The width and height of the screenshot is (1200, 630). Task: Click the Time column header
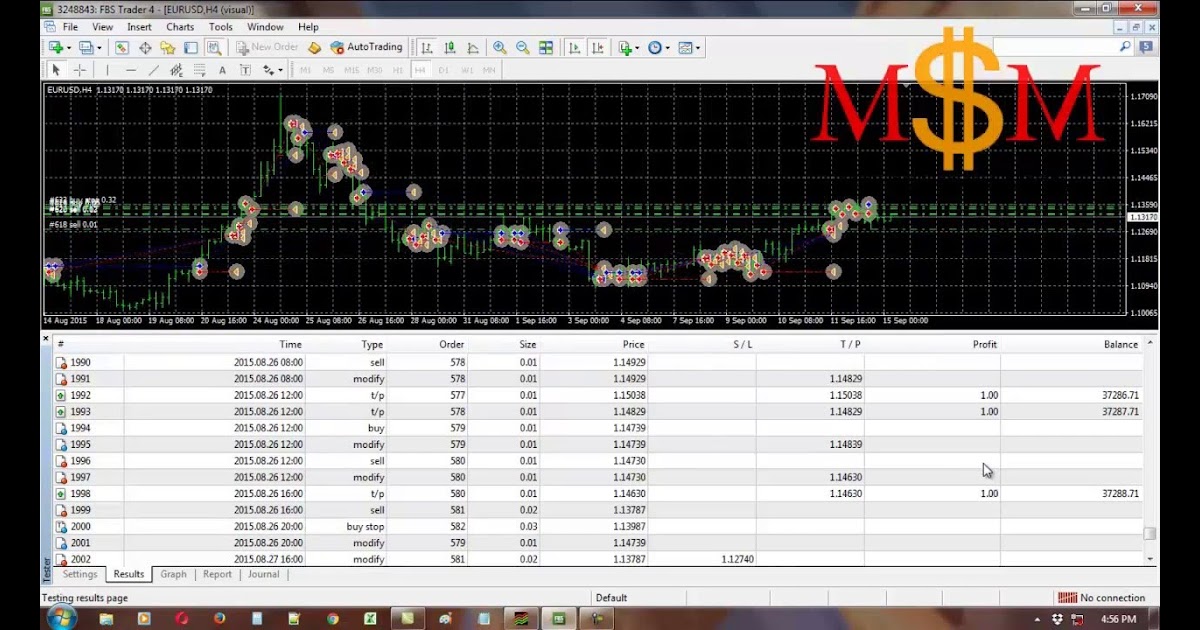click(214, 344)
